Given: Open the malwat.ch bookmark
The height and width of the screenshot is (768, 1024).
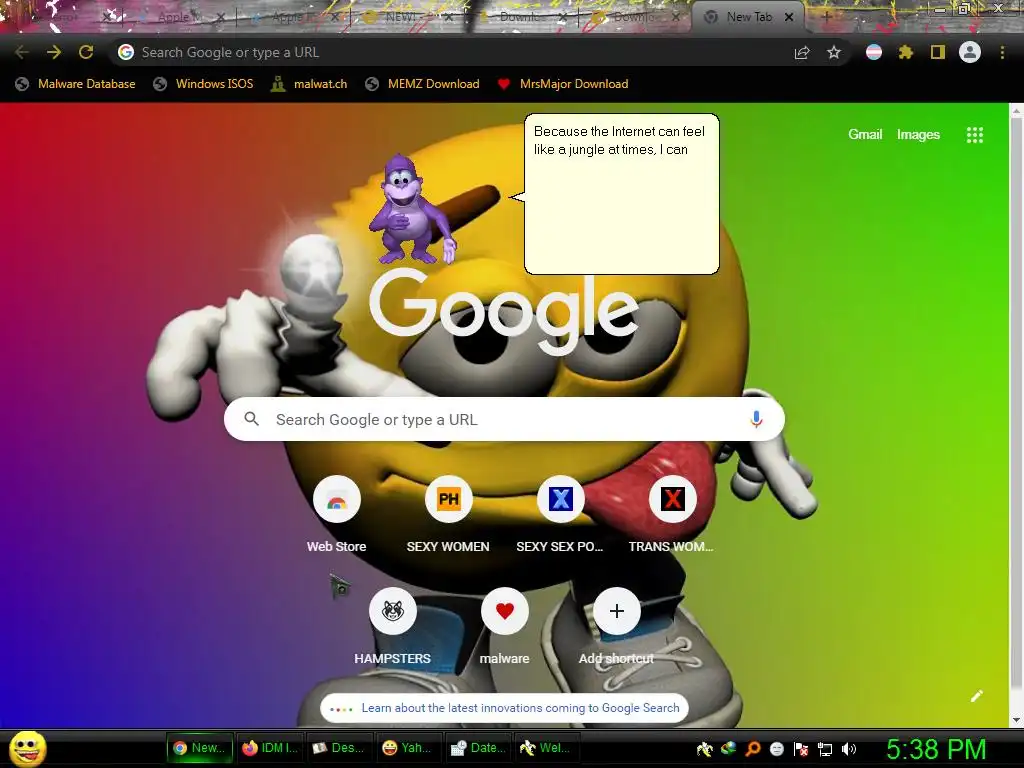Looking at the screenshot, I should click(309, 84).
